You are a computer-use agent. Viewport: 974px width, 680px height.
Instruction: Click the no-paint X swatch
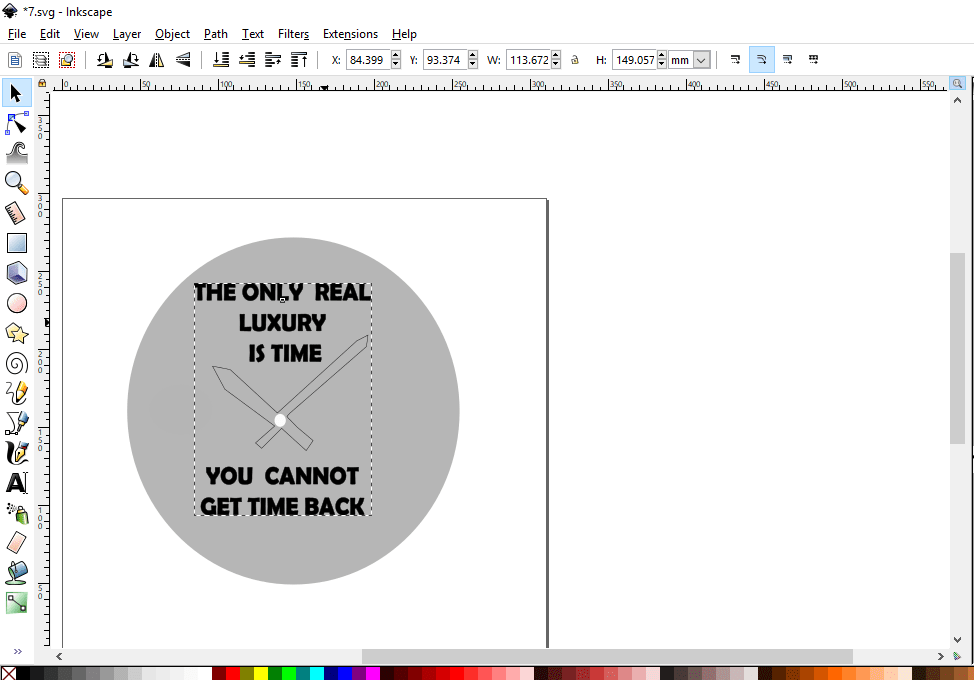(x=9, y=673)
